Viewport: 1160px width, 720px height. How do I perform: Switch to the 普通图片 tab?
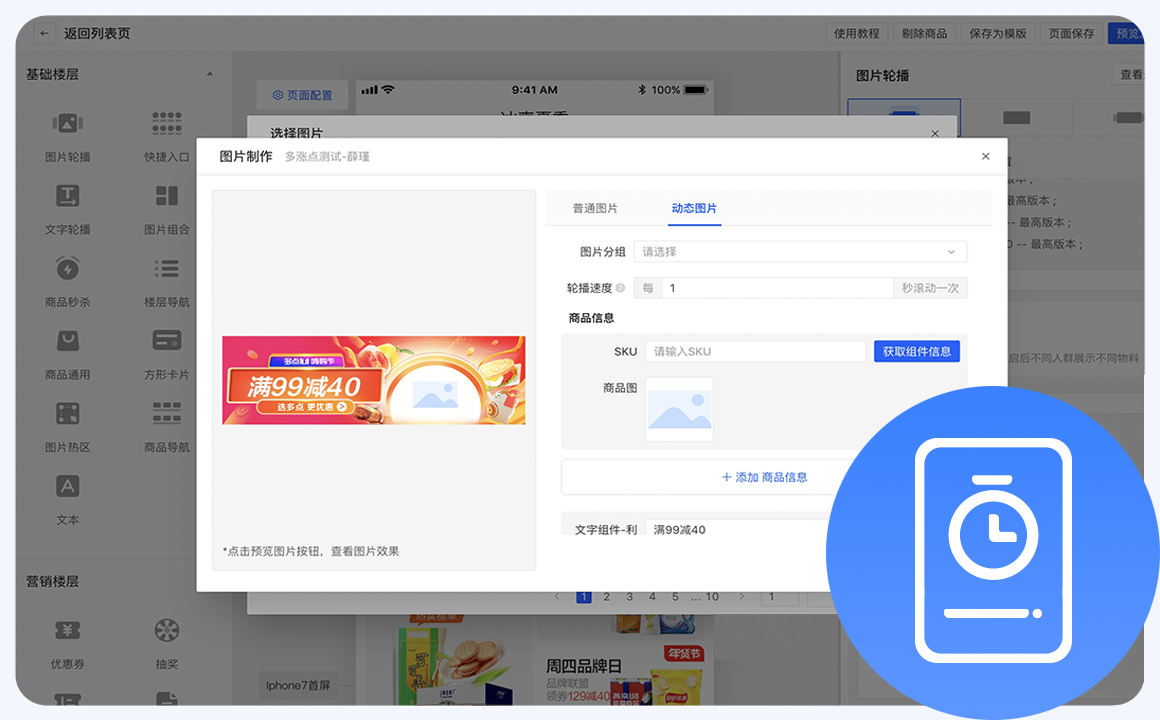point(595,208)
